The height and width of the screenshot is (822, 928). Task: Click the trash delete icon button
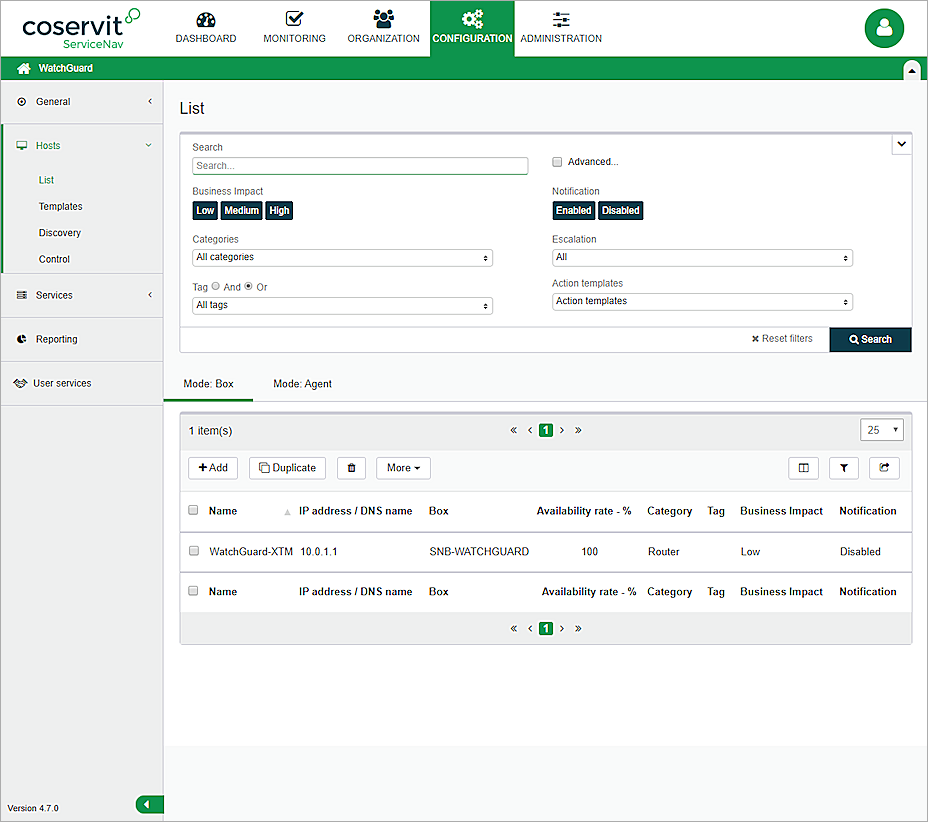(351, 468)
